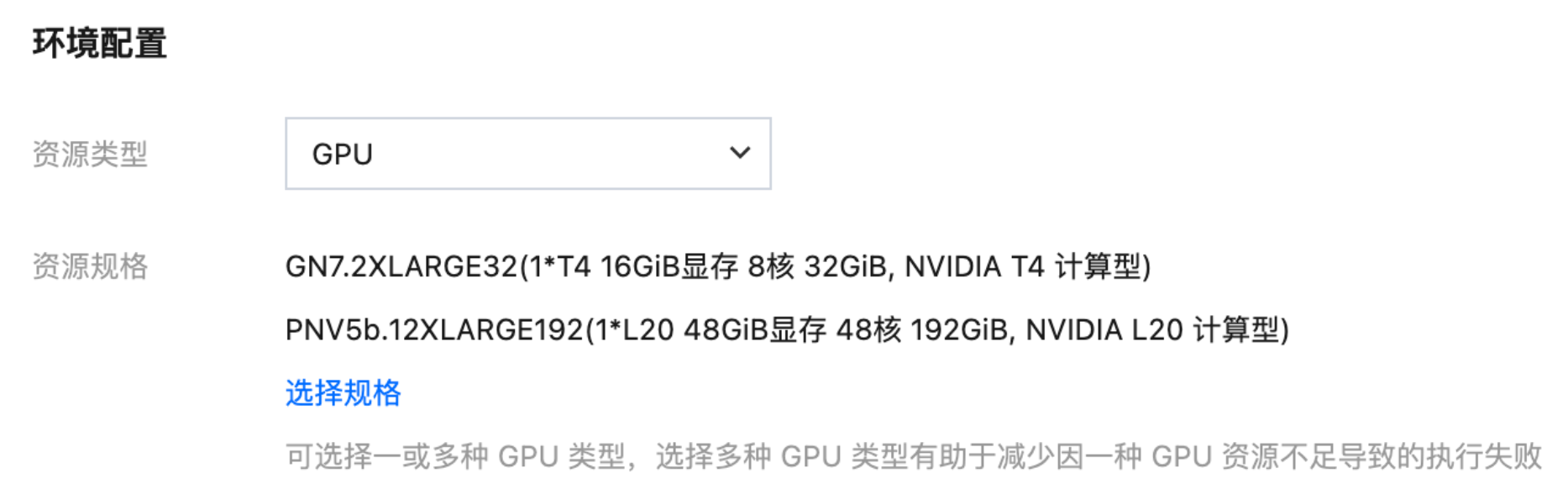Screen dimensions: 1568x489
Task: Click the GPU text inside the combo box
Action: tap(342, 155)
